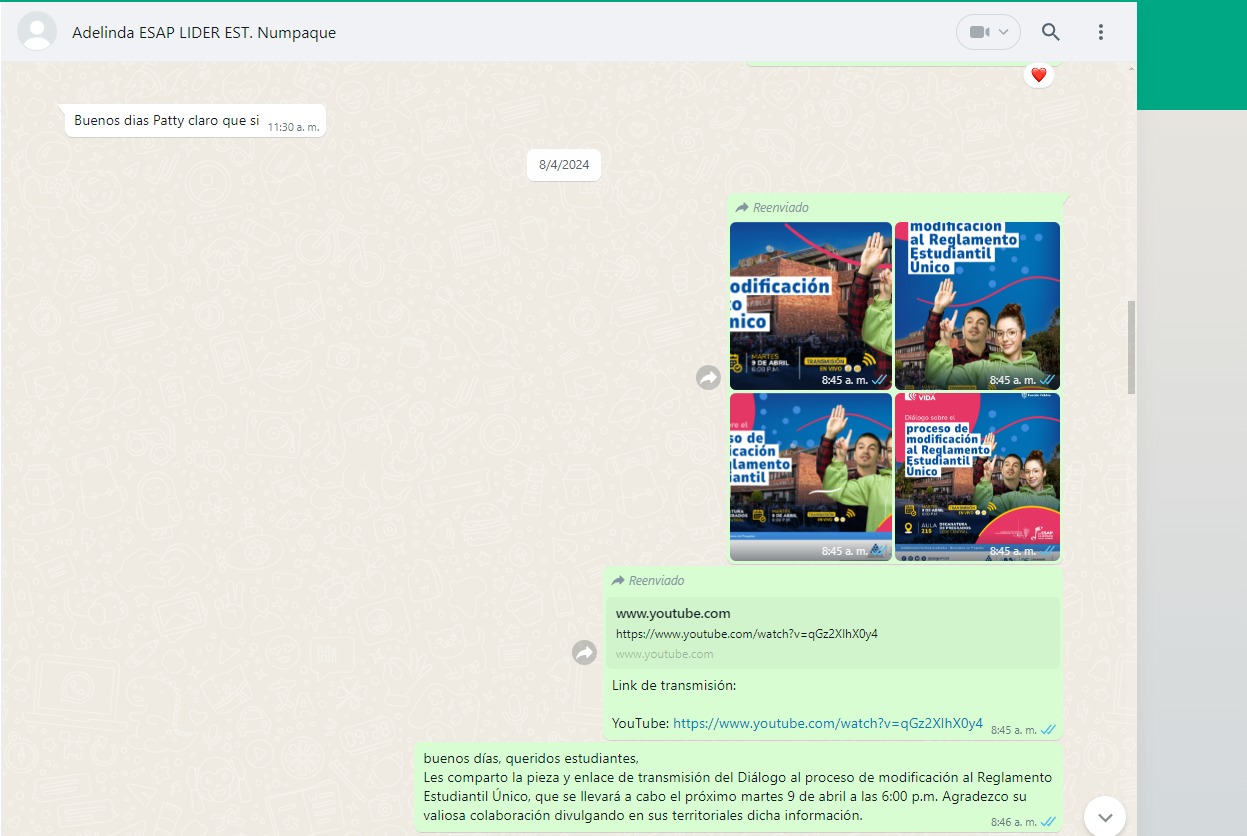The image size is (1247, 836).
Task: Click contact name Adelinda ESAP LIDER EST. Numpaque
Action: (x=204, y=33)
